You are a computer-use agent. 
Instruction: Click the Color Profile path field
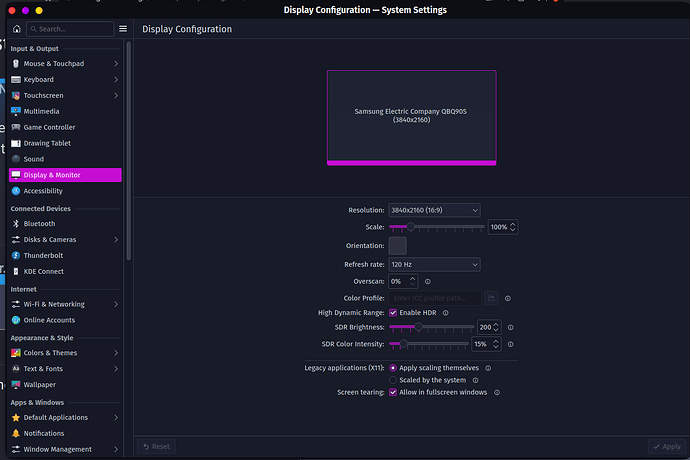point(435,298)
